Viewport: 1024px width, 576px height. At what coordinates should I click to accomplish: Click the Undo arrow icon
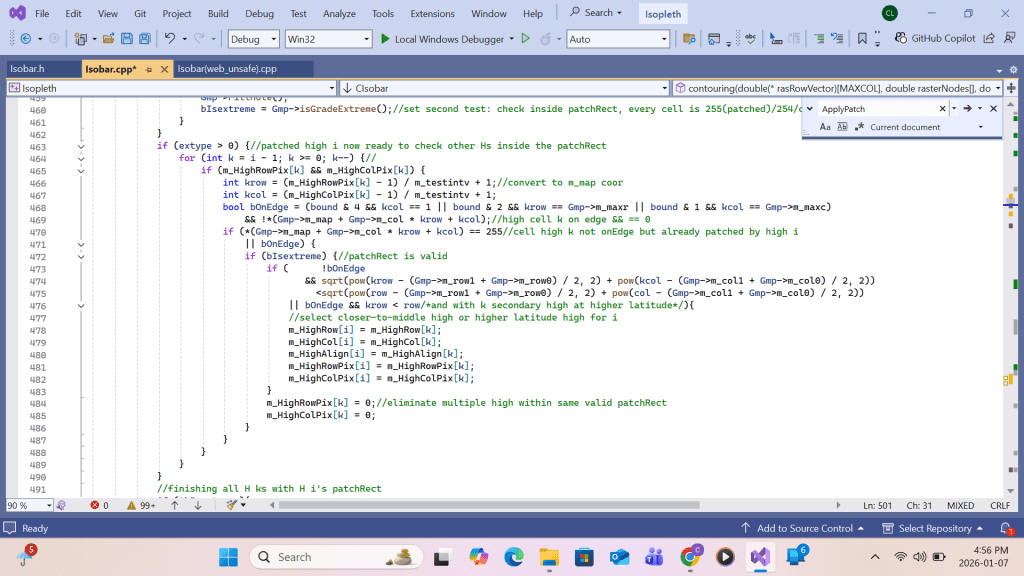[170, 39]
